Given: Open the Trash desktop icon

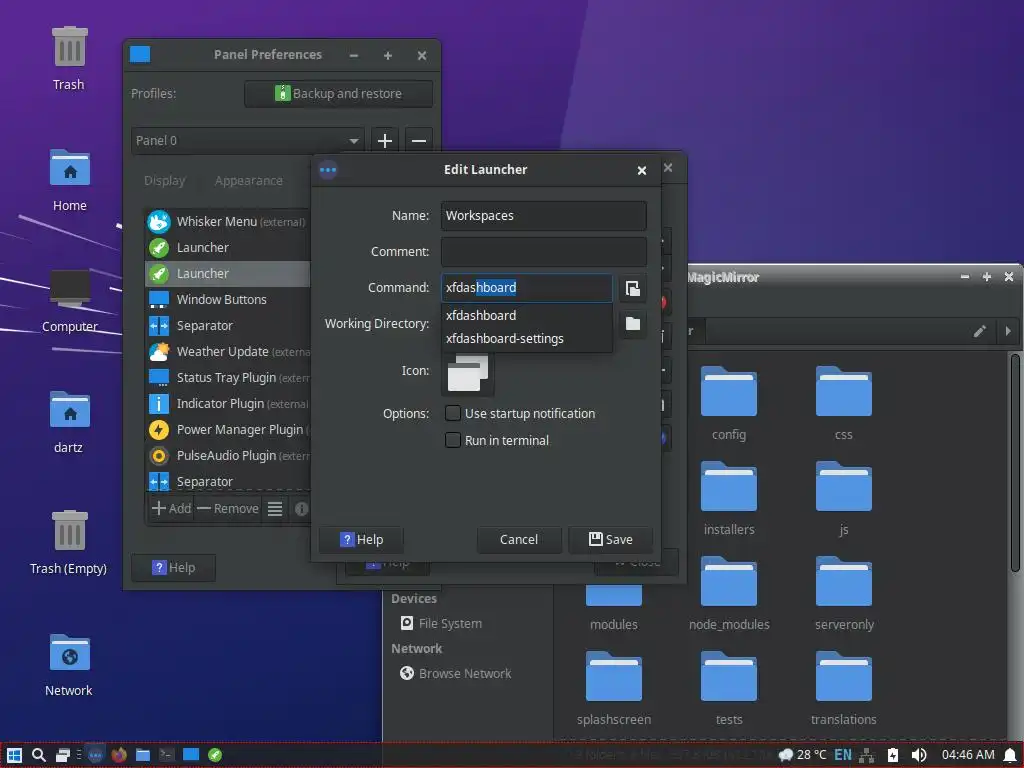Looking at the screenshot, I should coord(69,57).
